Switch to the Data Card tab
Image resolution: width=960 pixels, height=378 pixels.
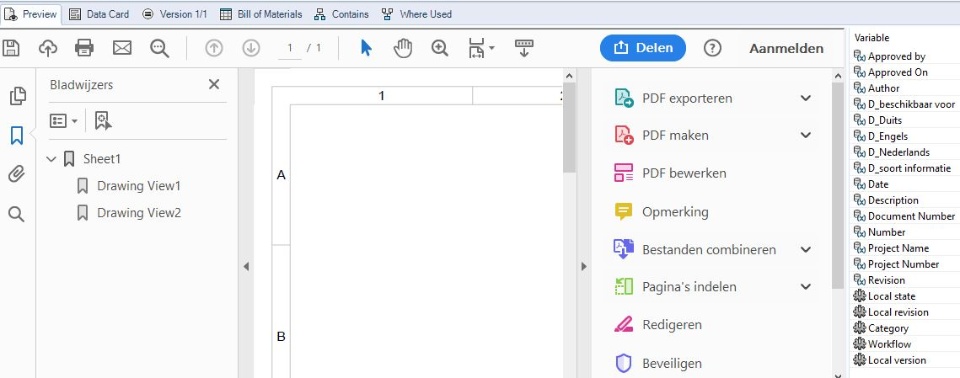(99, 14)
